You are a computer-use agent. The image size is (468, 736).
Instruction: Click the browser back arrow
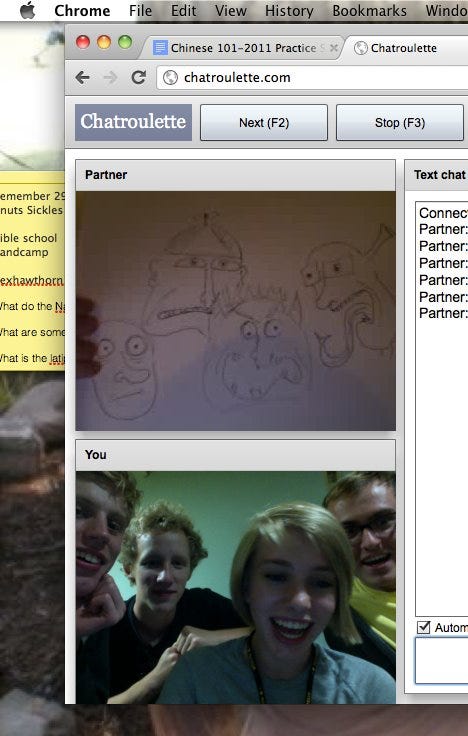pos(83,77)
